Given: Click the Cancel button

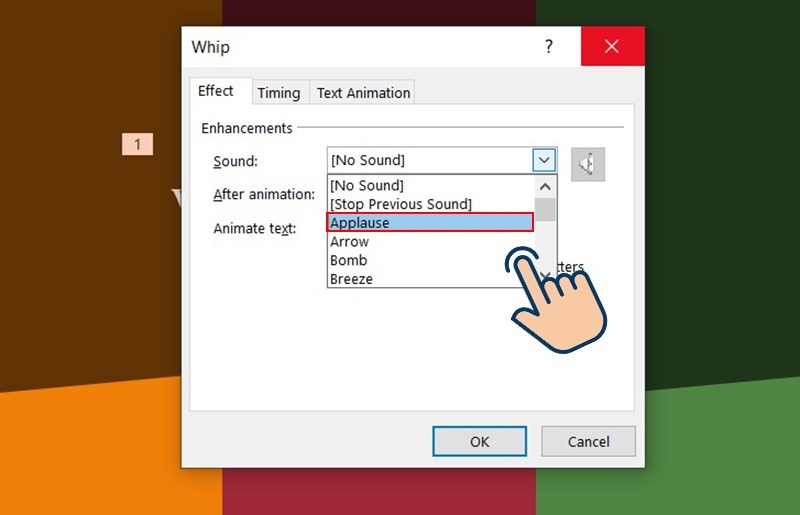Looking at the screenshot, I should [588, 442].
